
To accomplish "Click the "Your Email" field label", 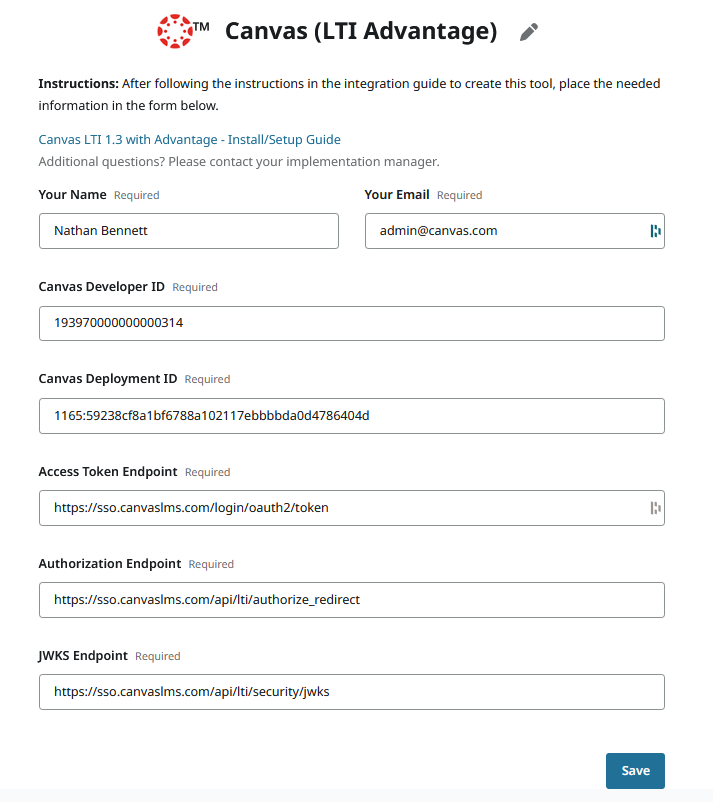I will tap(397, 195).
